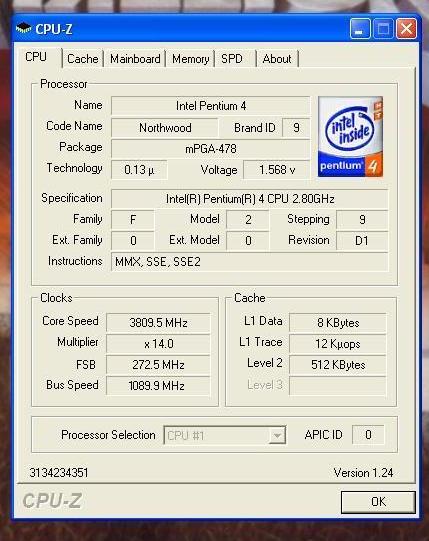Click the Specification field with 2.80GHz

pyautogui.click(x=250, y=199)
